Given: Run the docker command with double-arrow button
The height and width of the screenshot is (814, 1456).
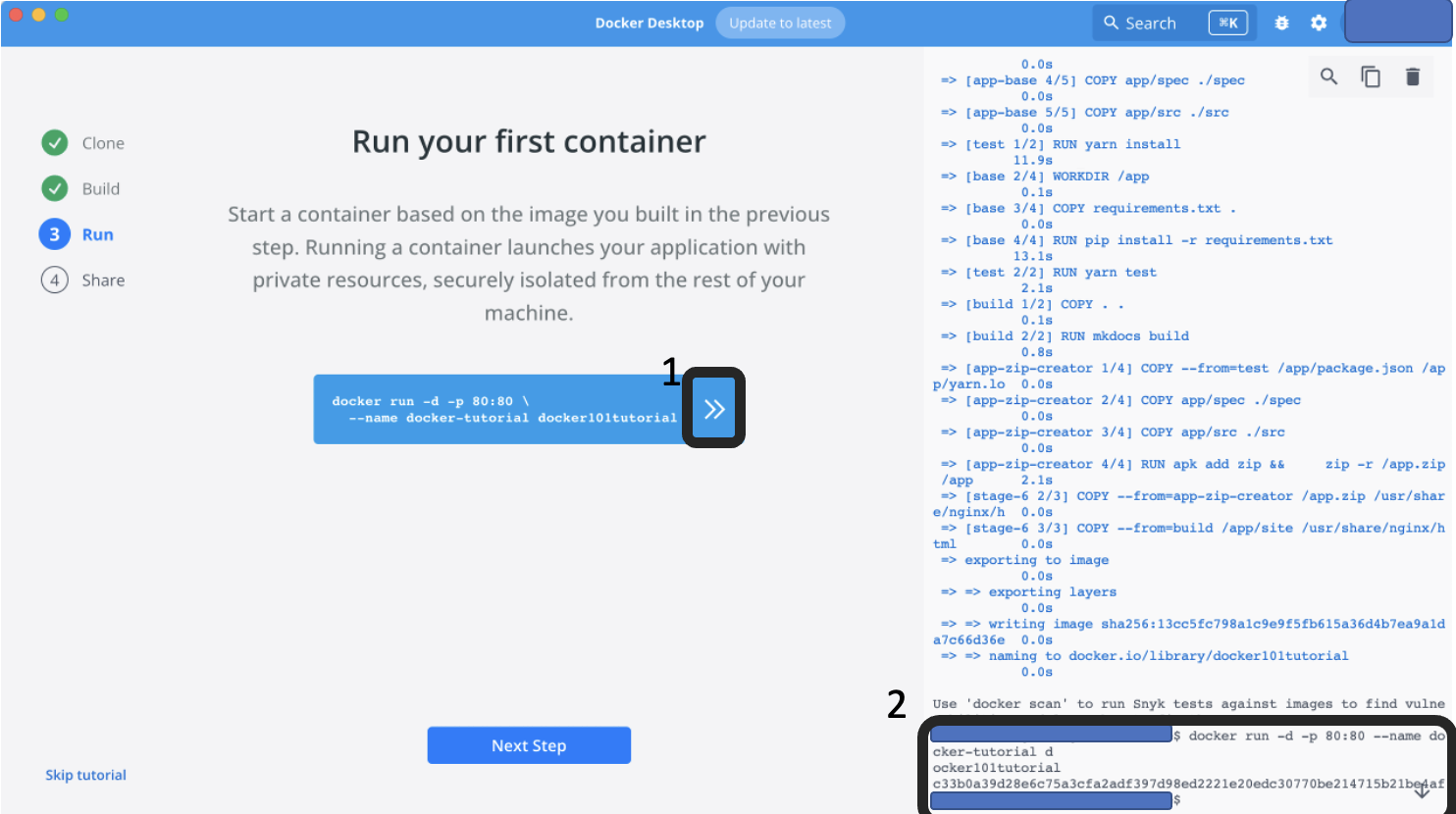Looking at the screenshot, I should pos(714,408).
